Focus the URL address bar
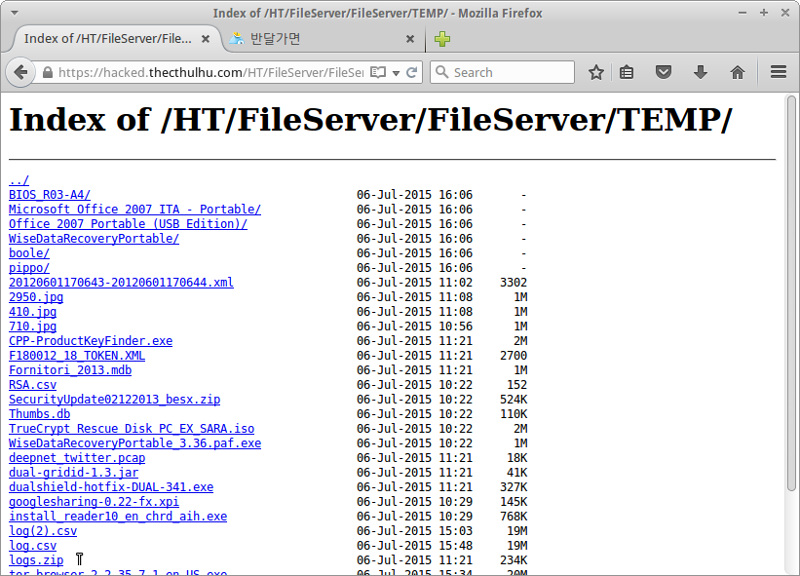800x576 pixels. 210,72
